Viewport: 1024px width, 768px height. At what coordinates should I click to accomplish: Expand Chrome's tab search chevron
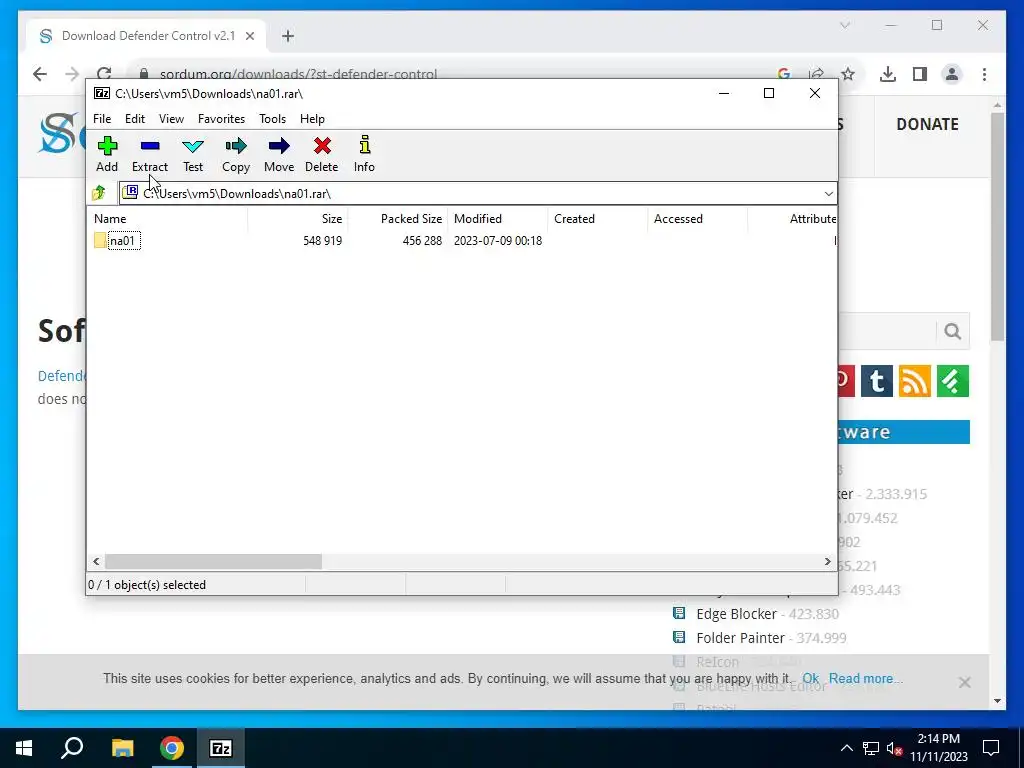(844, 25)
